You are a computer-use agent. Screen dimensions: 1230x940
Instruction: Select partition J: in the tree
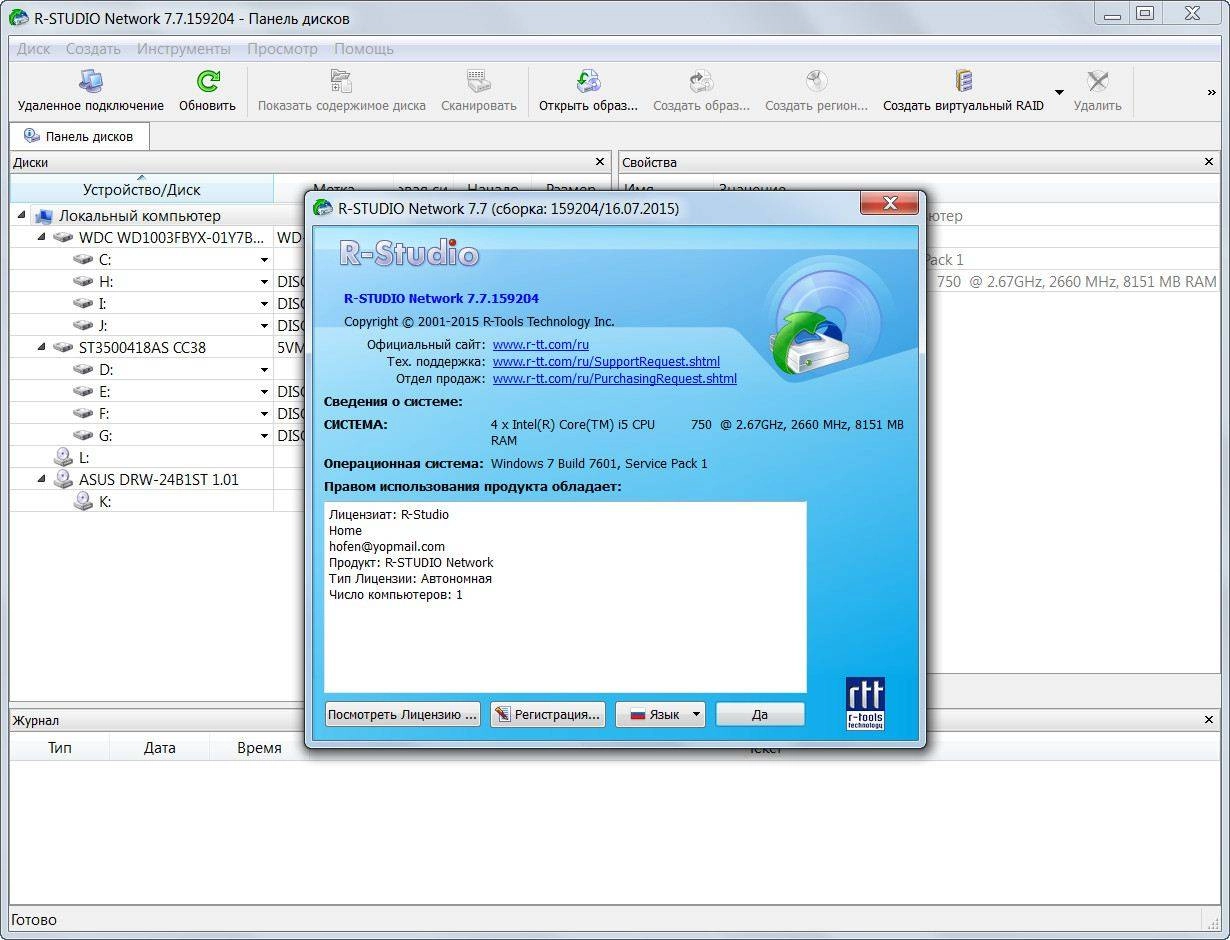(104, 326)
